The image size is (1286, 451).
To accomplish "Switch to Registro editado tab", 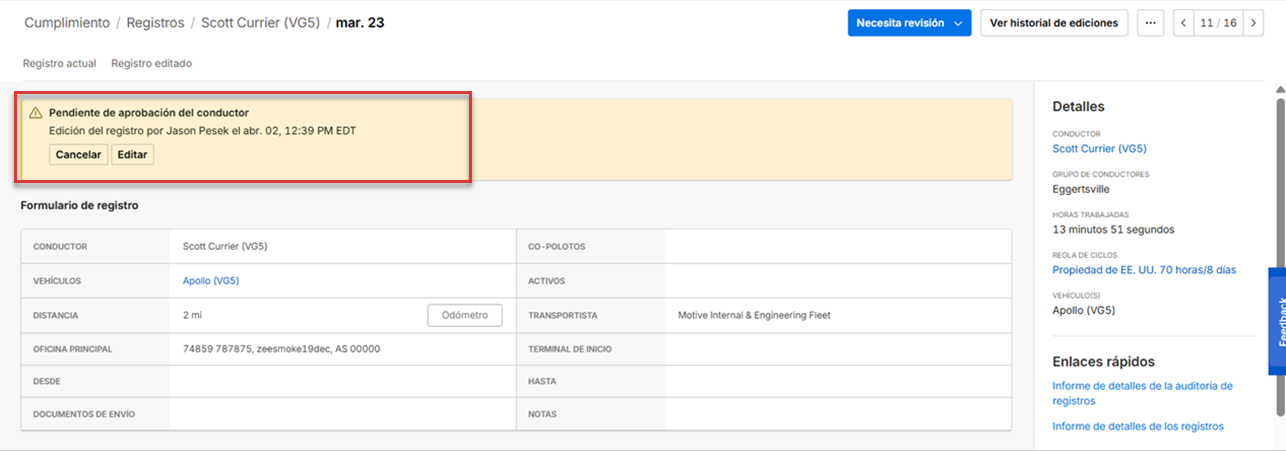I will pyautogui.click(x=151, y=63).
